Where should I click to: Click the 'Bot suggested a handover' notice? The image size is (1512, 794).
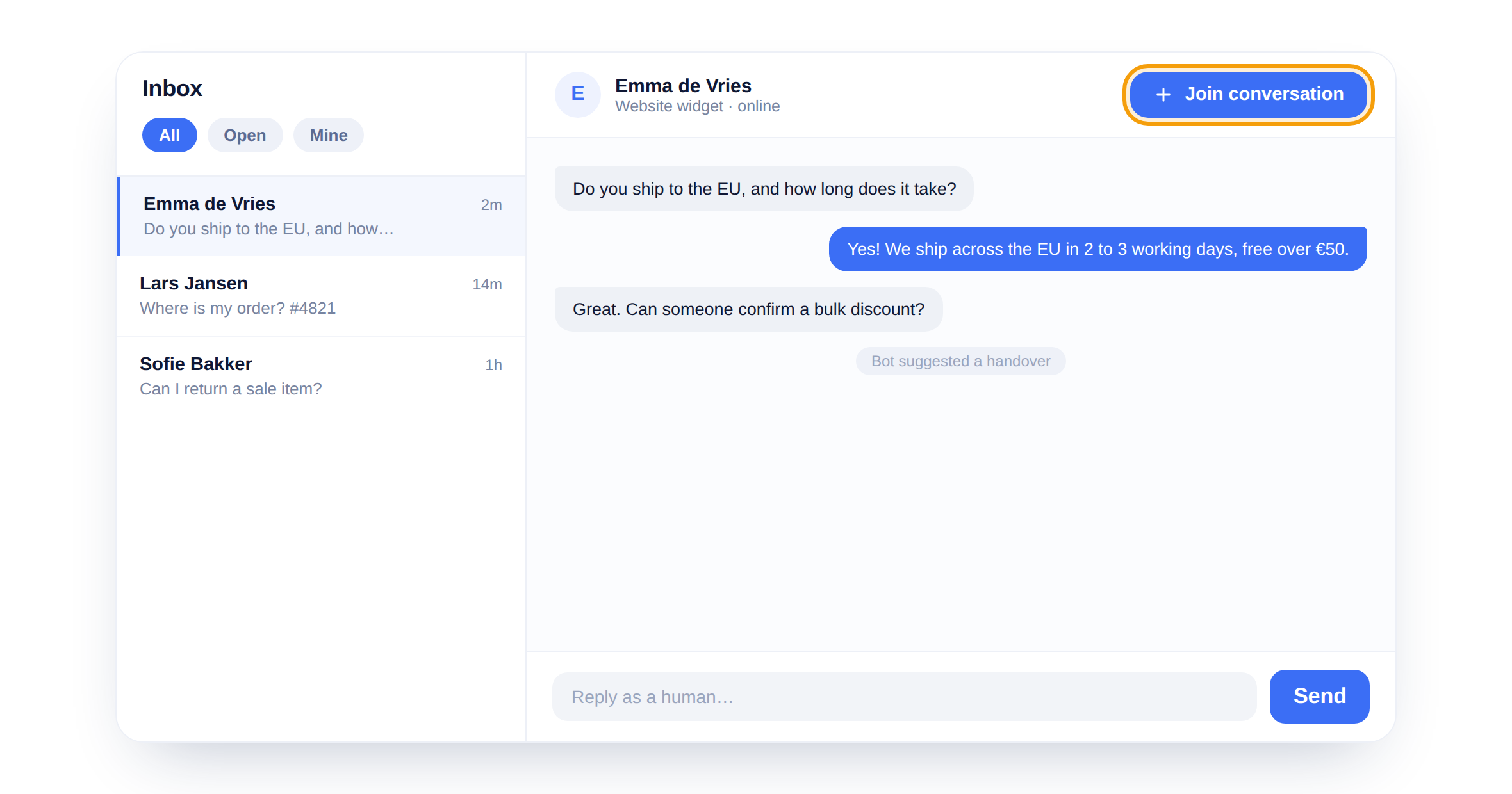[x=960, y=361]
